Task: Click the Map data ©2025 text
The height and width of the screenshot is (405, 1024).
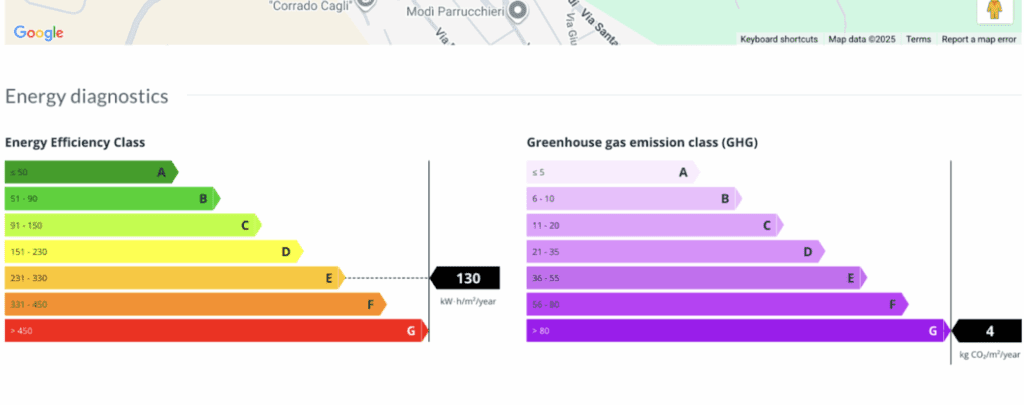Action: tap(862, 39)
